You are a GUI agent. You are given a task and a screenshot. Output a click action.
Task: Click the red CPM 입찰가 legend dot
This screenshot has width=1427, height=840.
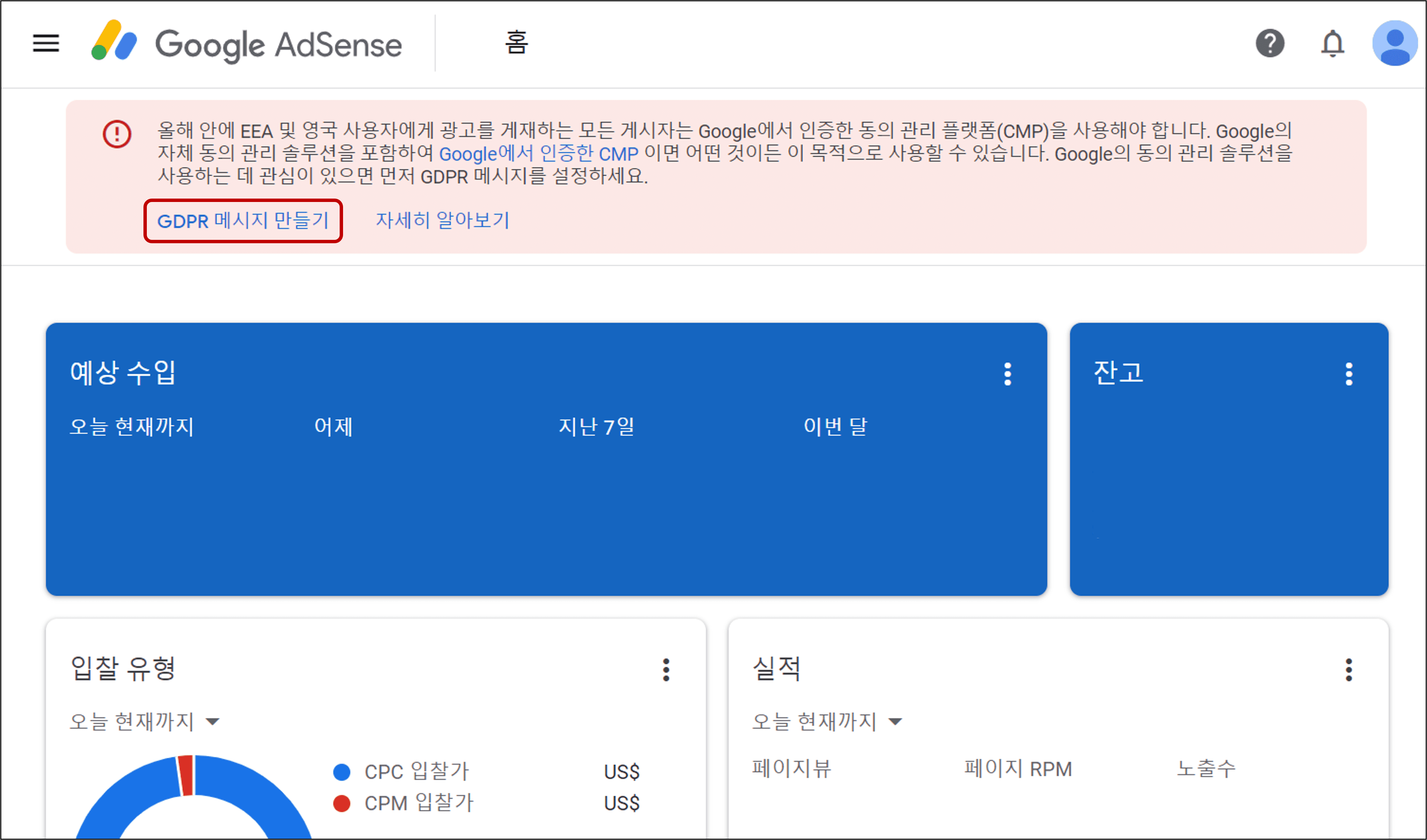(341, 802)
